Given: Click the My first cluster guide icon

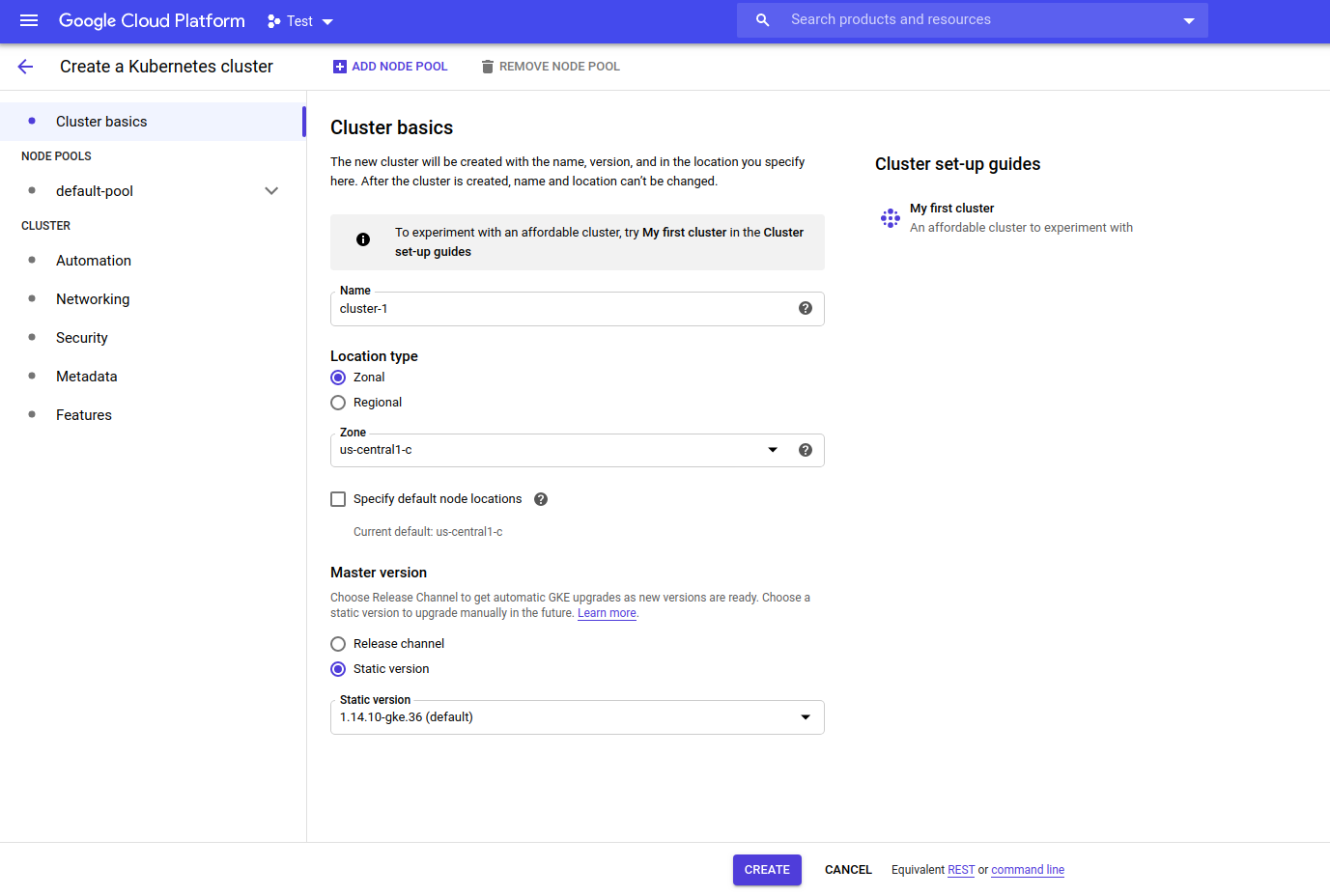Looking at the screenshot, I should tap(890, 218).
